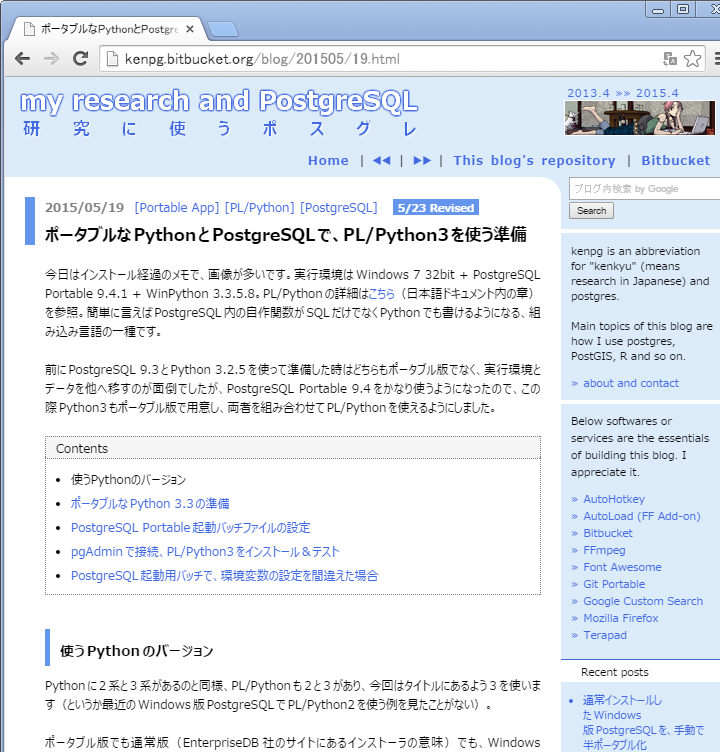Open the [PL/Python] tag link
This screenshot has width=720, height=752.
(260, 208)
